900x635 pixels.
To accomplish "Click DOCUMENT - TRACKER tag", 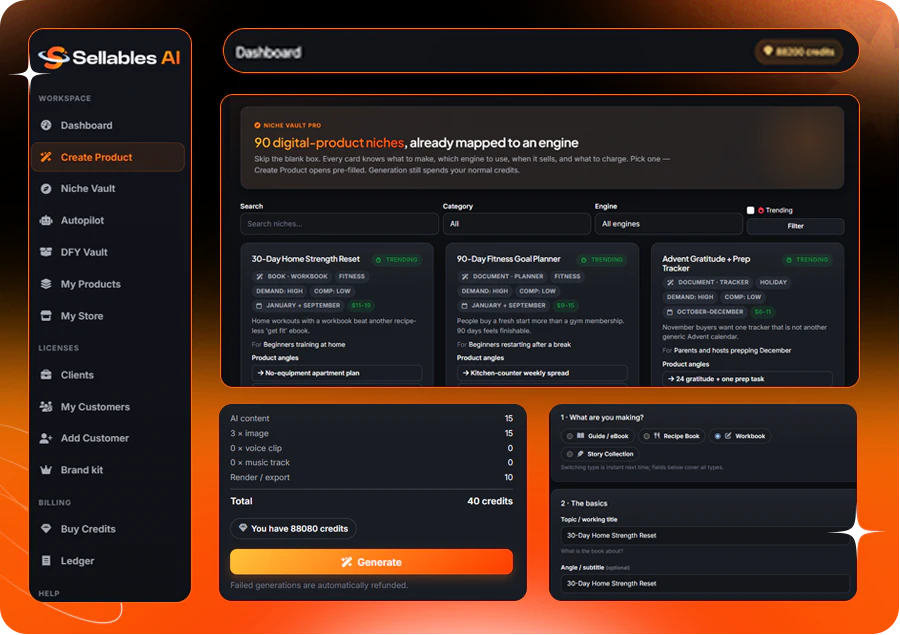I will (x=707, y=282).
